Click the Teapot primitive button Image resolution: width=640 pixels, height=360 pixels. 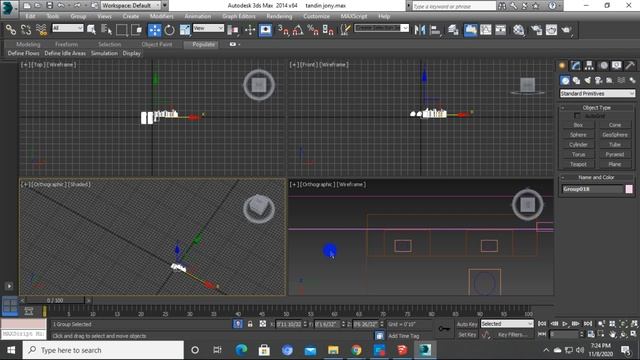[578, 164]
